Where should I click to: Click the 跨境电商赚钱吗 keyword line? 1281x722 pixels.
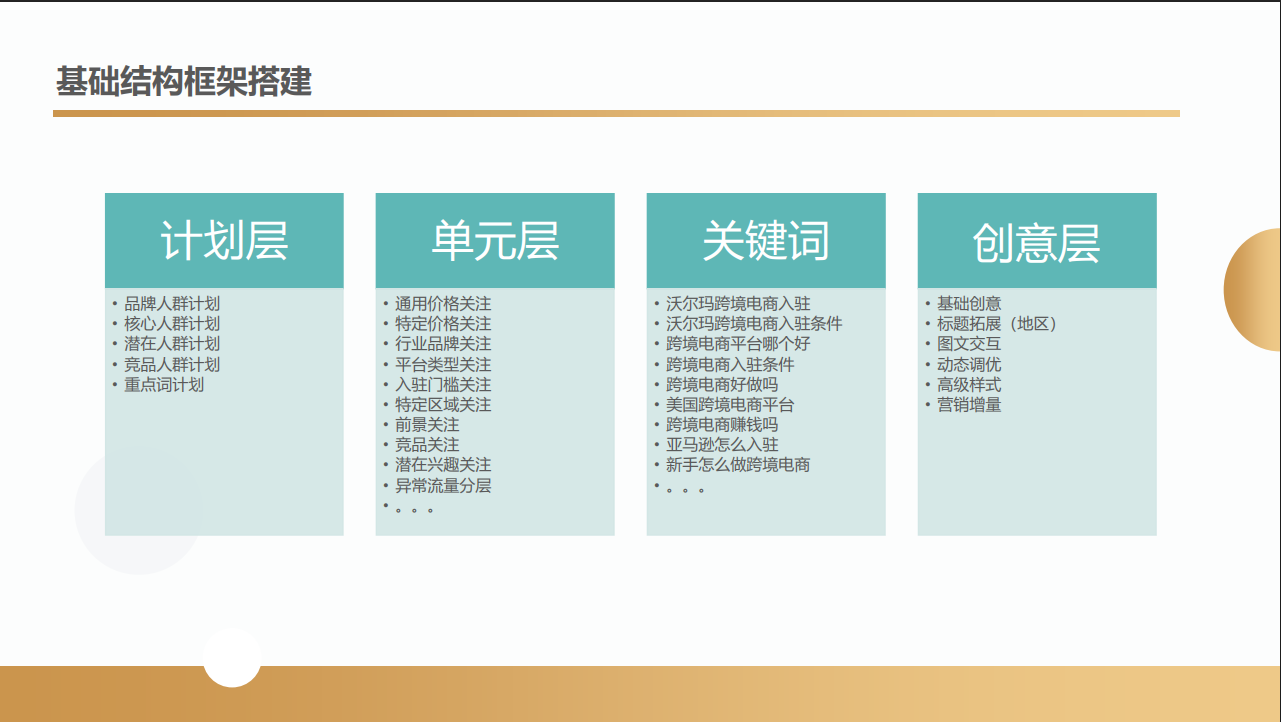point(722,425)
